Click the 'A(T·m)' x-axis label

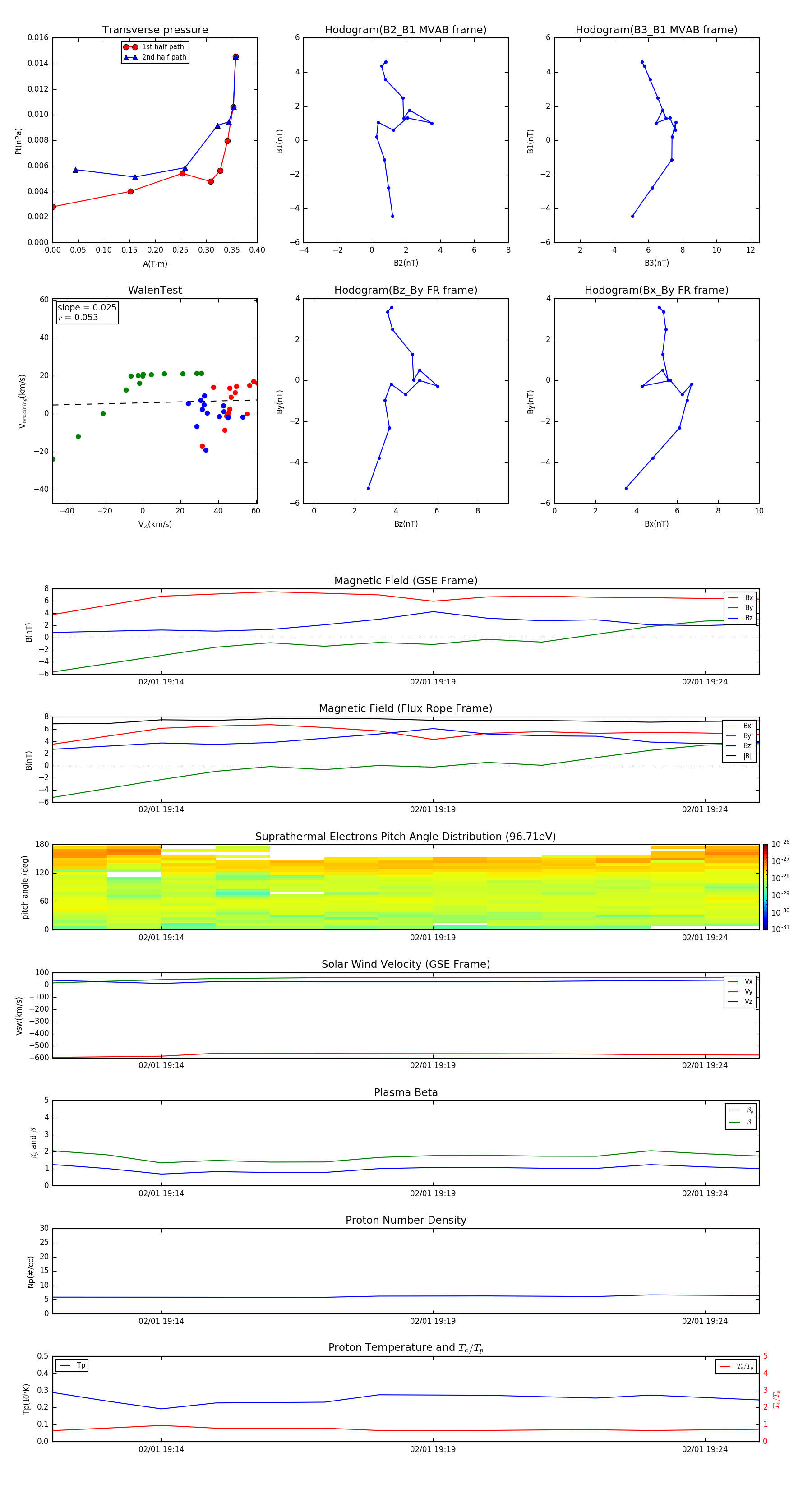pyautogui.click(x=155, y=264)
